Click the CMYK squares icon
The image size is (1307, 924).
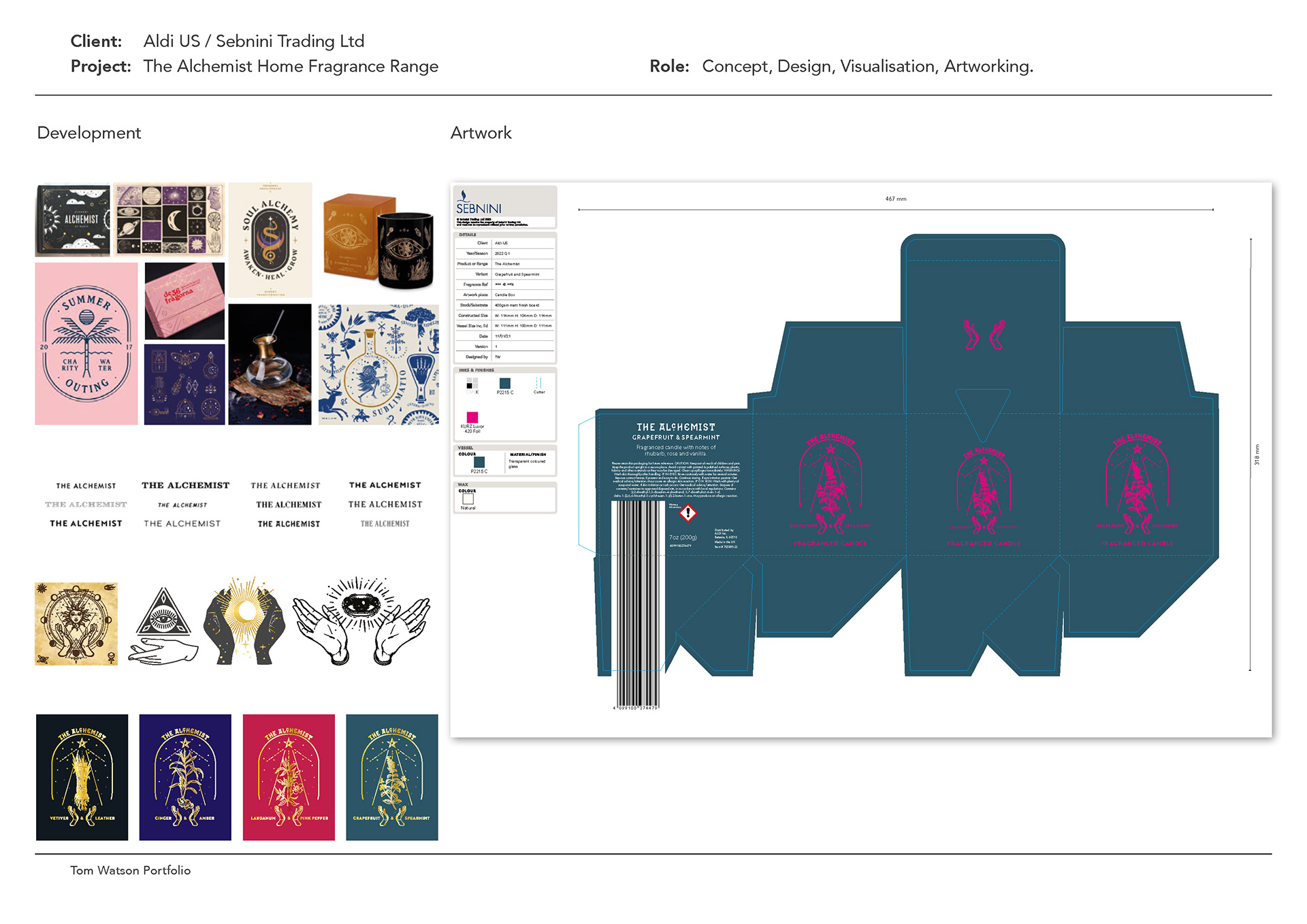pyautogui.click(x=472, y=384)
